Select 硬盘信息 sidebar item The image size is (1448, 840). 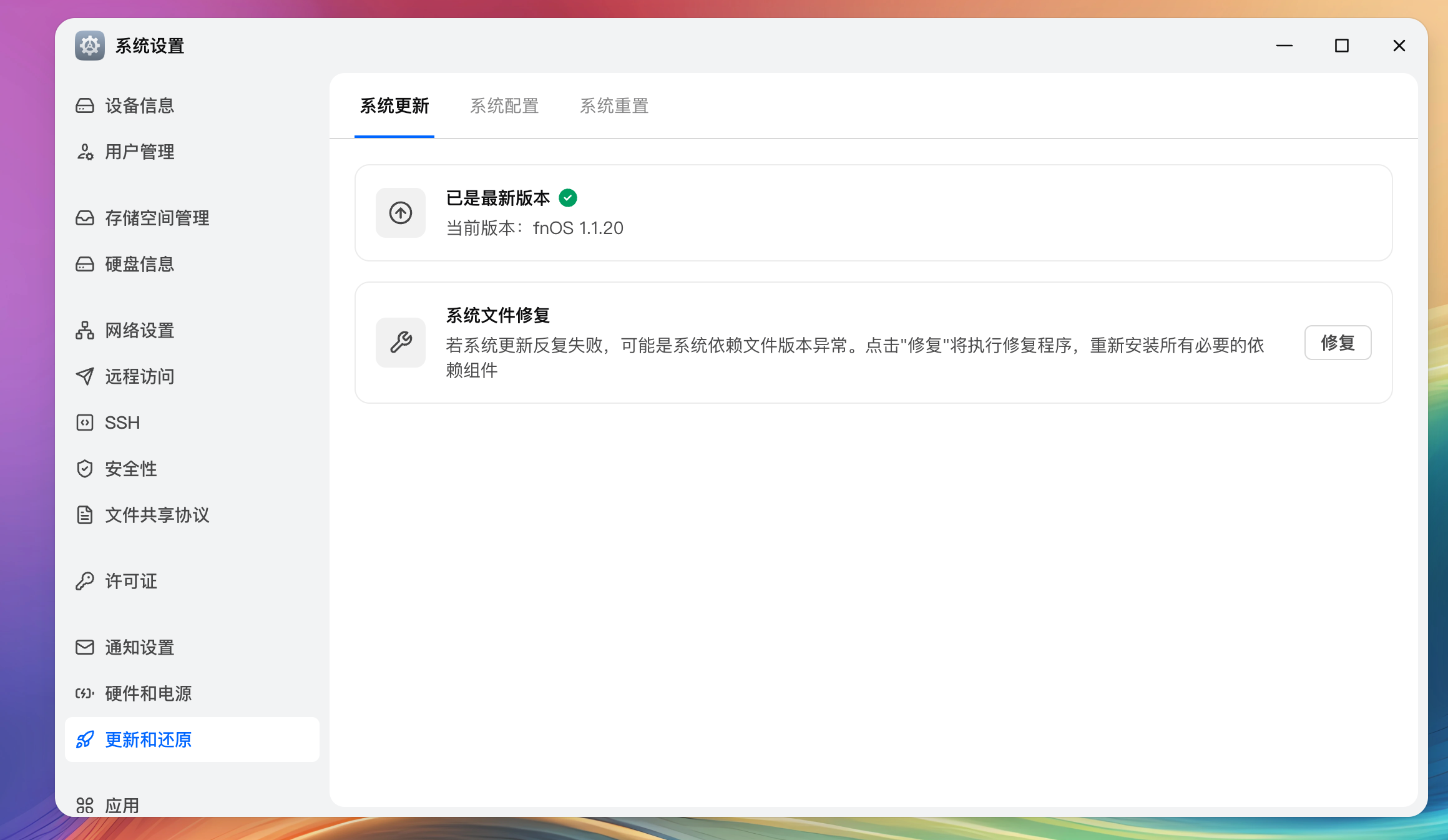click(x=139, y=264)
